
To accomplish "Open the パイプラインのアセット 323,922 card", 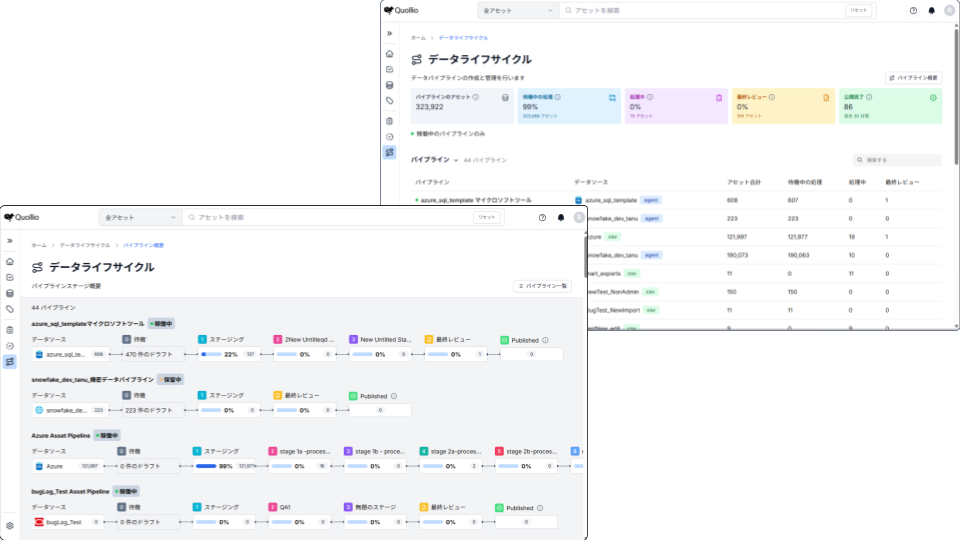I will [x=462, y=106].
